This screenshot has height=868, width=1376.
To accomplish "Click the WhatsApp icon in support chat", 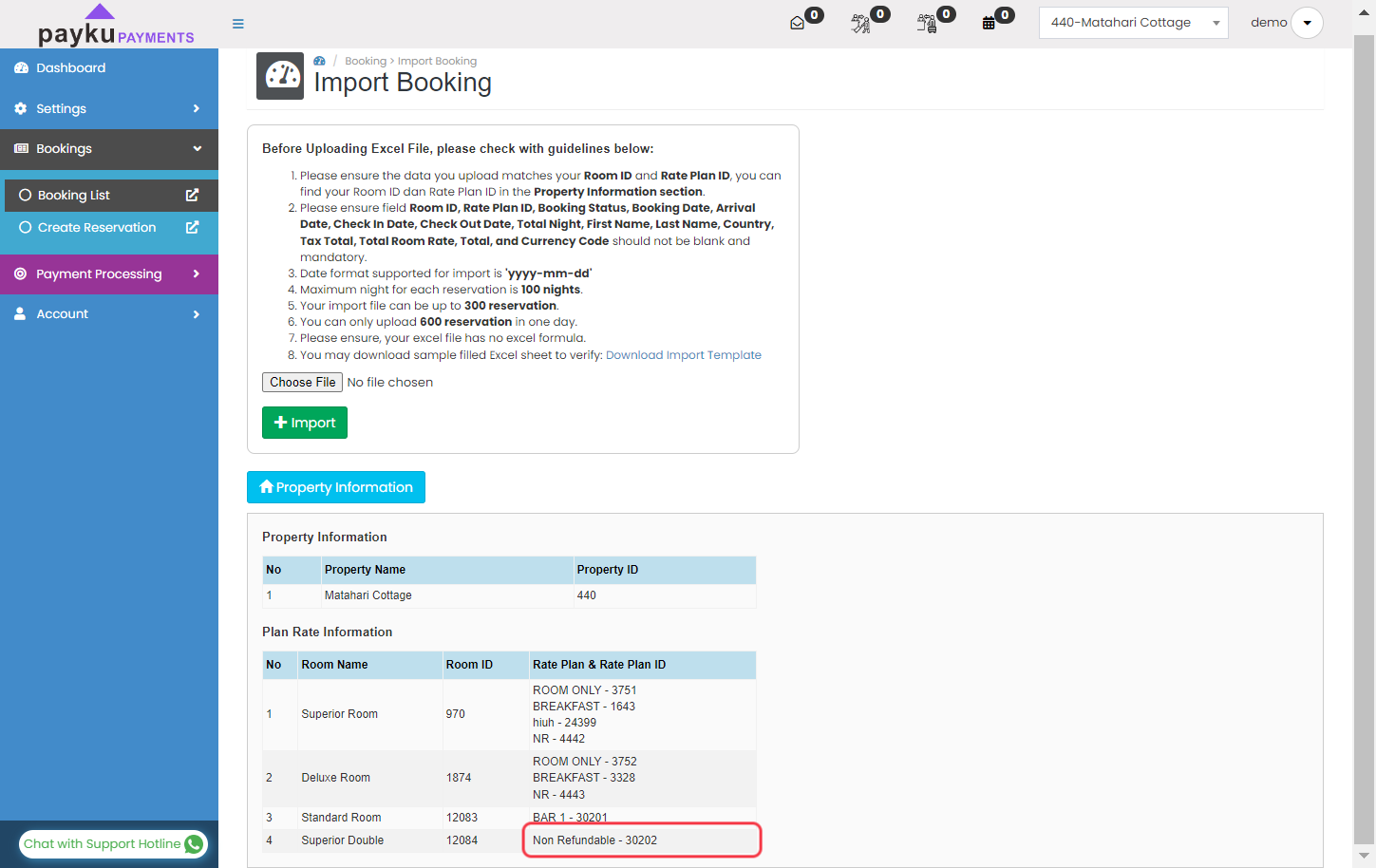I will coord(194,844).
